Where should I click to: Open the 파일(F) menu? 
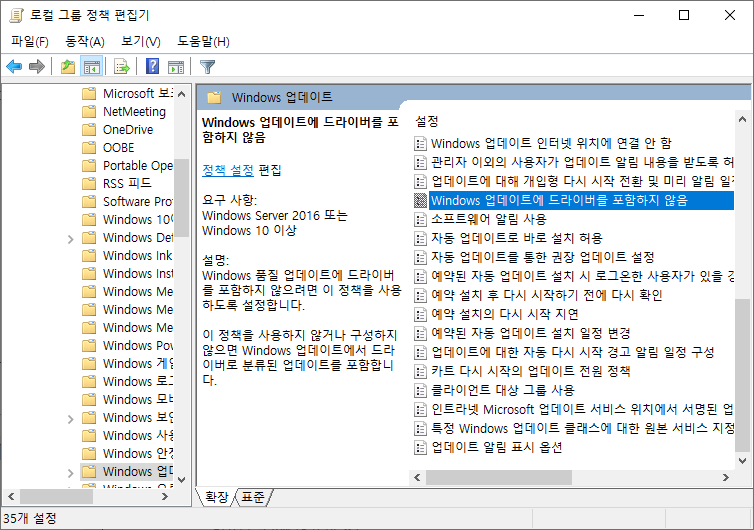point(30,41)
